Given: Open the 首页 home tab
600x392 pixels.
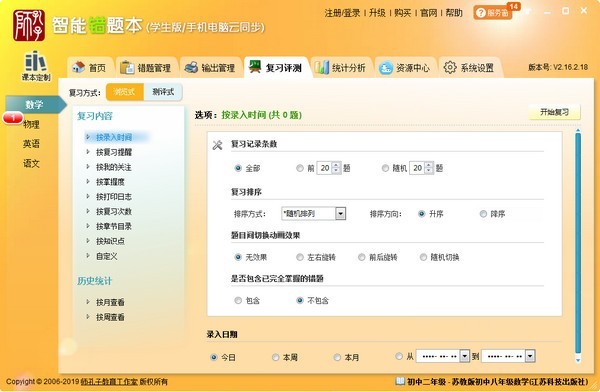Looking at the screenshot, I should 90,68.
